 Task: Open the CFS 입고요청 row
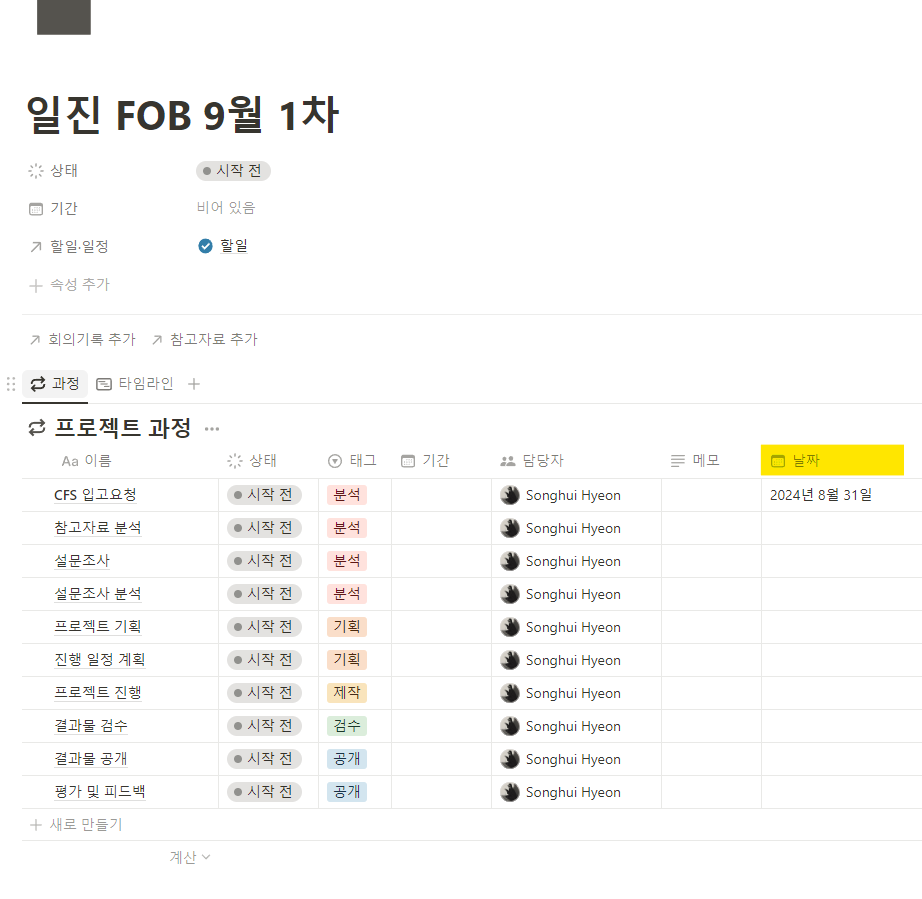point(95,495)
